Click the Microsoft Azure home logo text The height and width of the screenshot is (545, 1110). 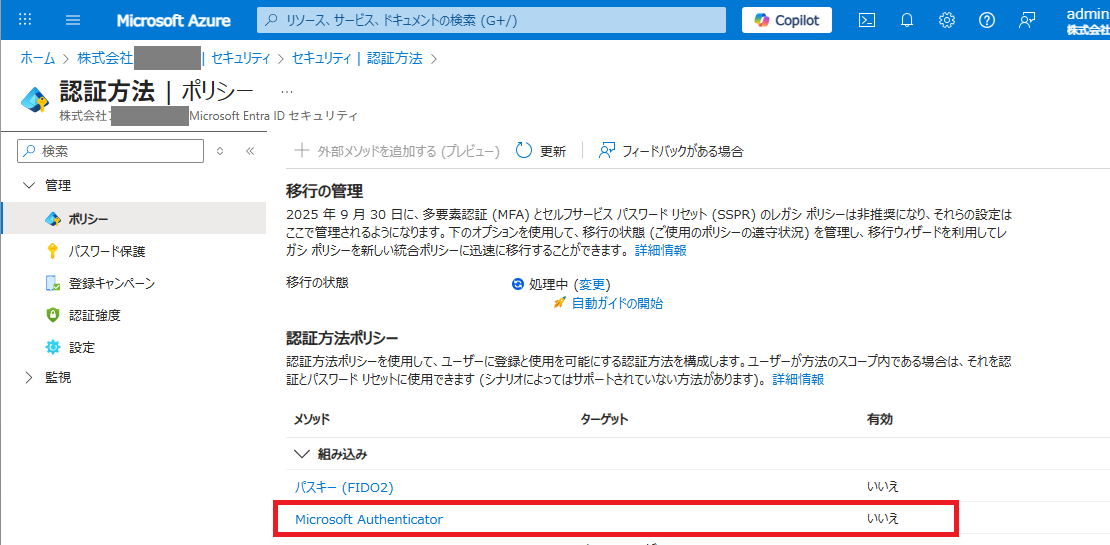point(173,21)
